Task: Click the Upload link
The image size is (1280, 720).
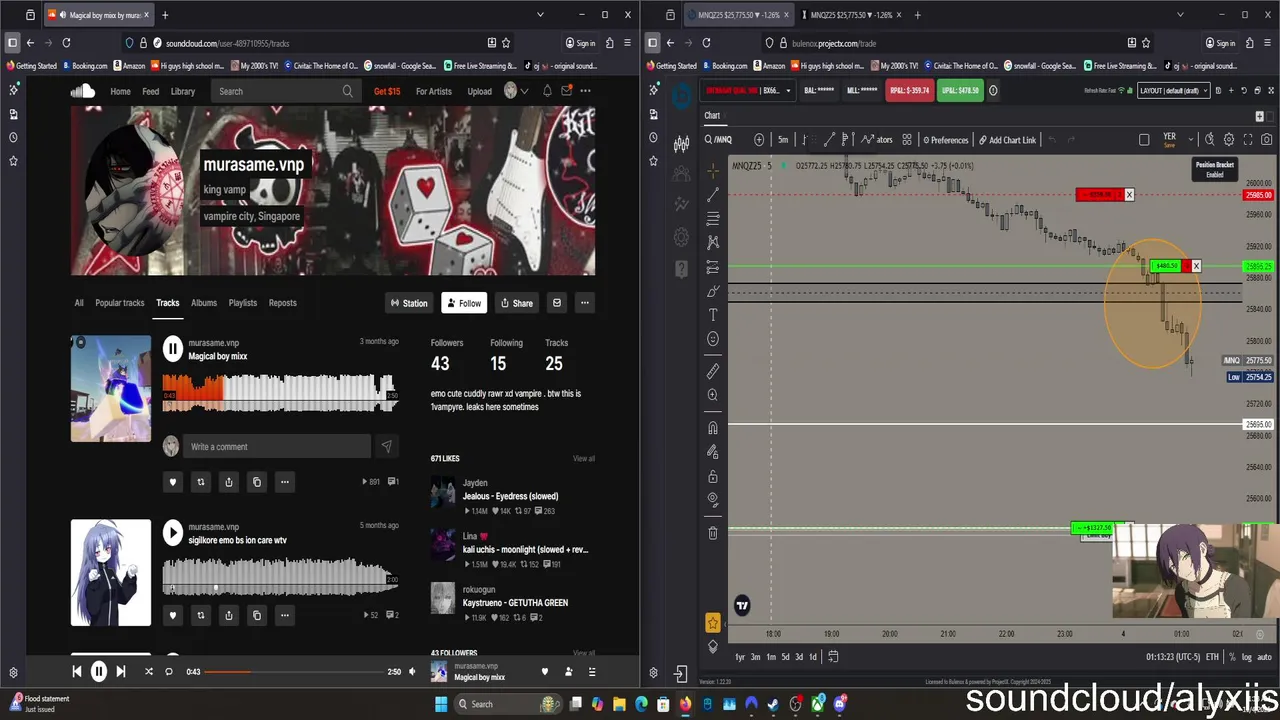Action: click(480, 91)
